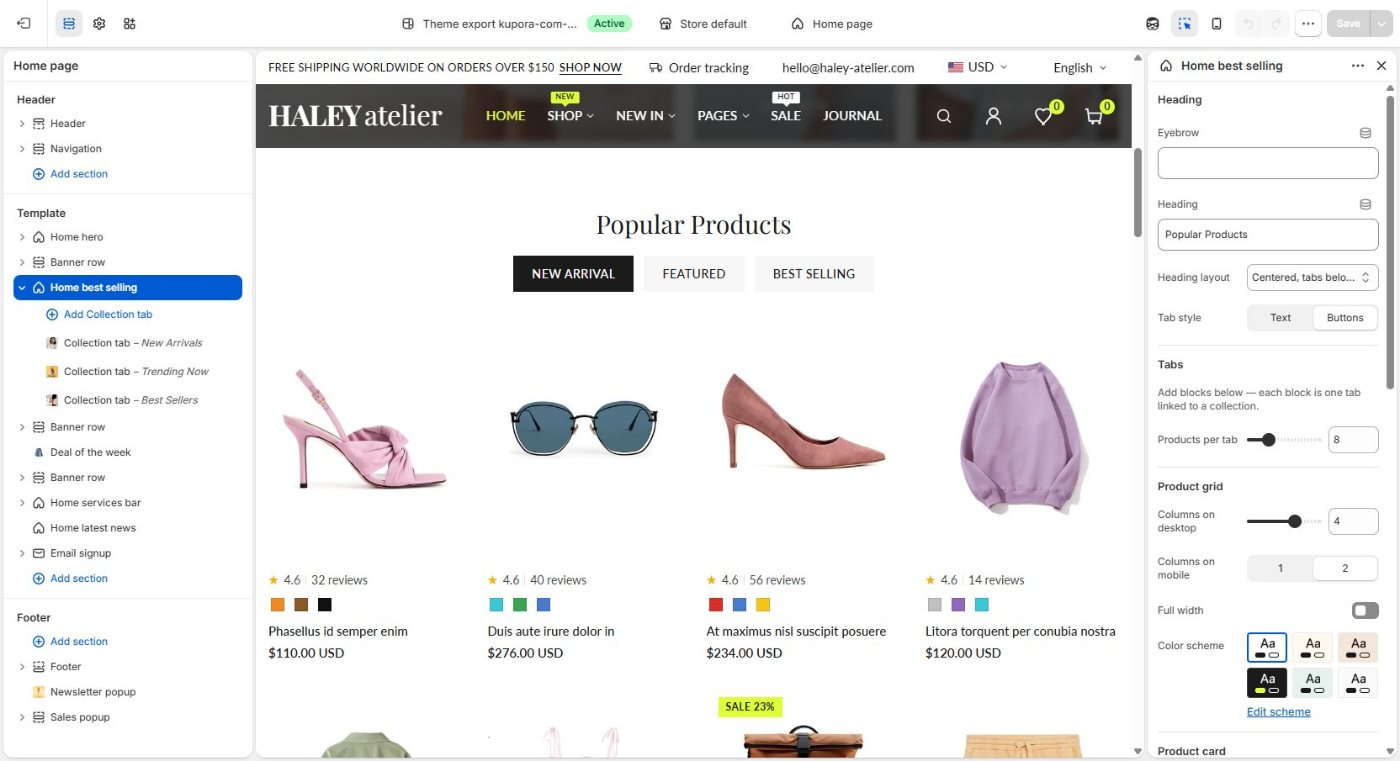Open the USD currency dropdown
Screen dimensions: 1400x761
(x=977, y=67)
